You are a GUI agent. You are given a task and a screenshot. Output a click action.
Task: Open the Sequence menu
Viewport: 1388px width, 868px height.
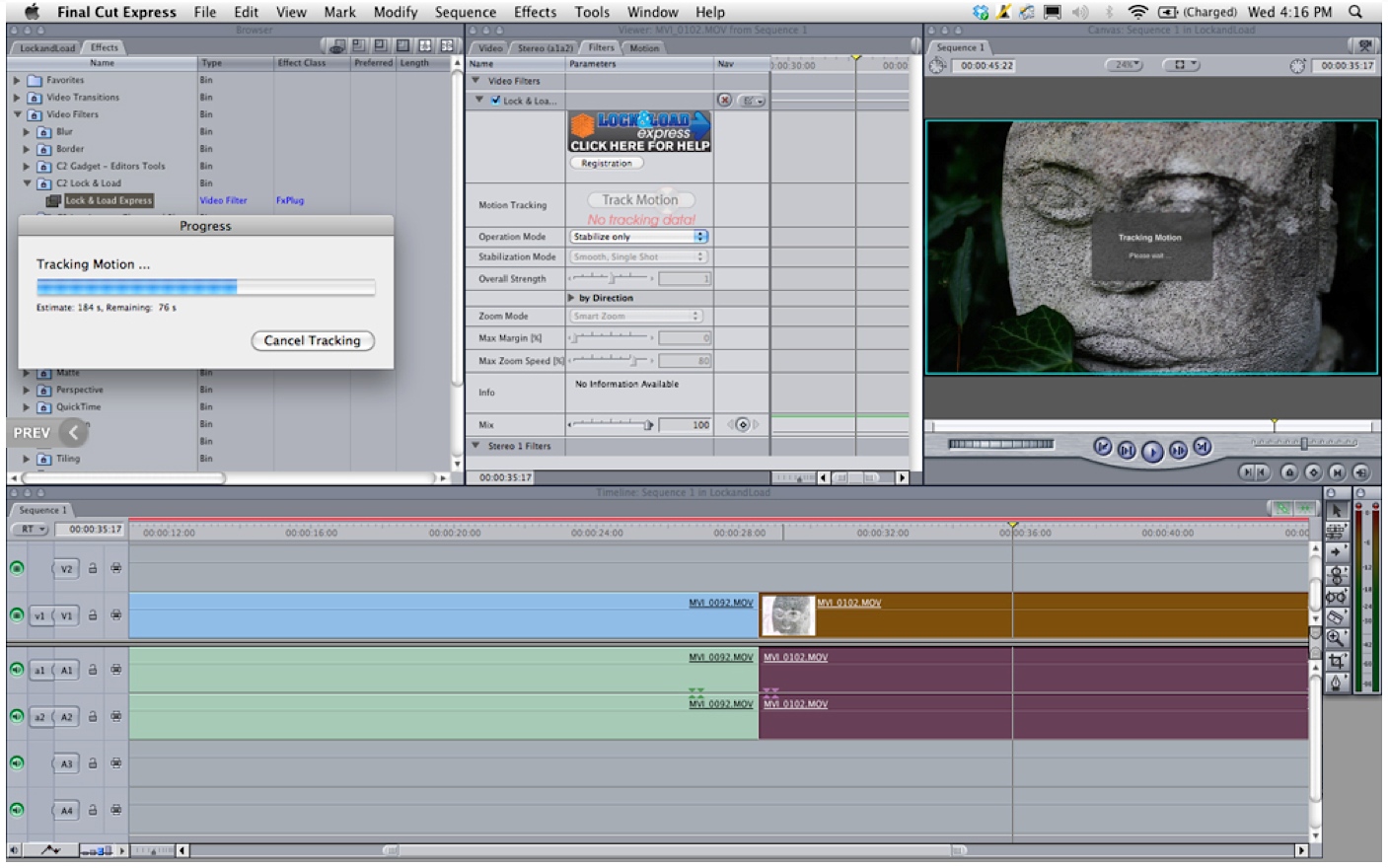[x=466, y=12]
